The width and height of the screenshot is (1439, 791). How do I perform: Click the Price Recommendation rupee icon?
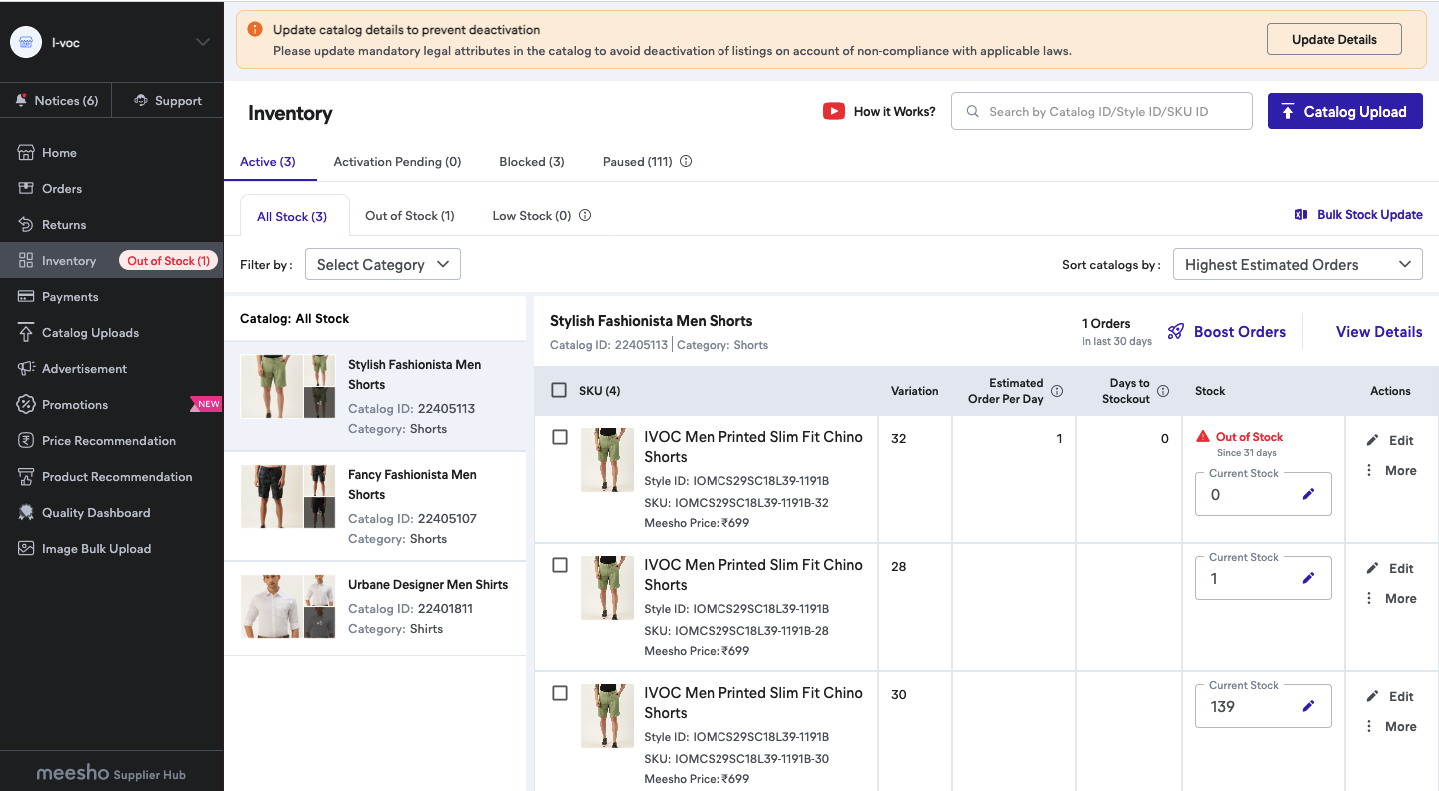[x=26, y=441]
